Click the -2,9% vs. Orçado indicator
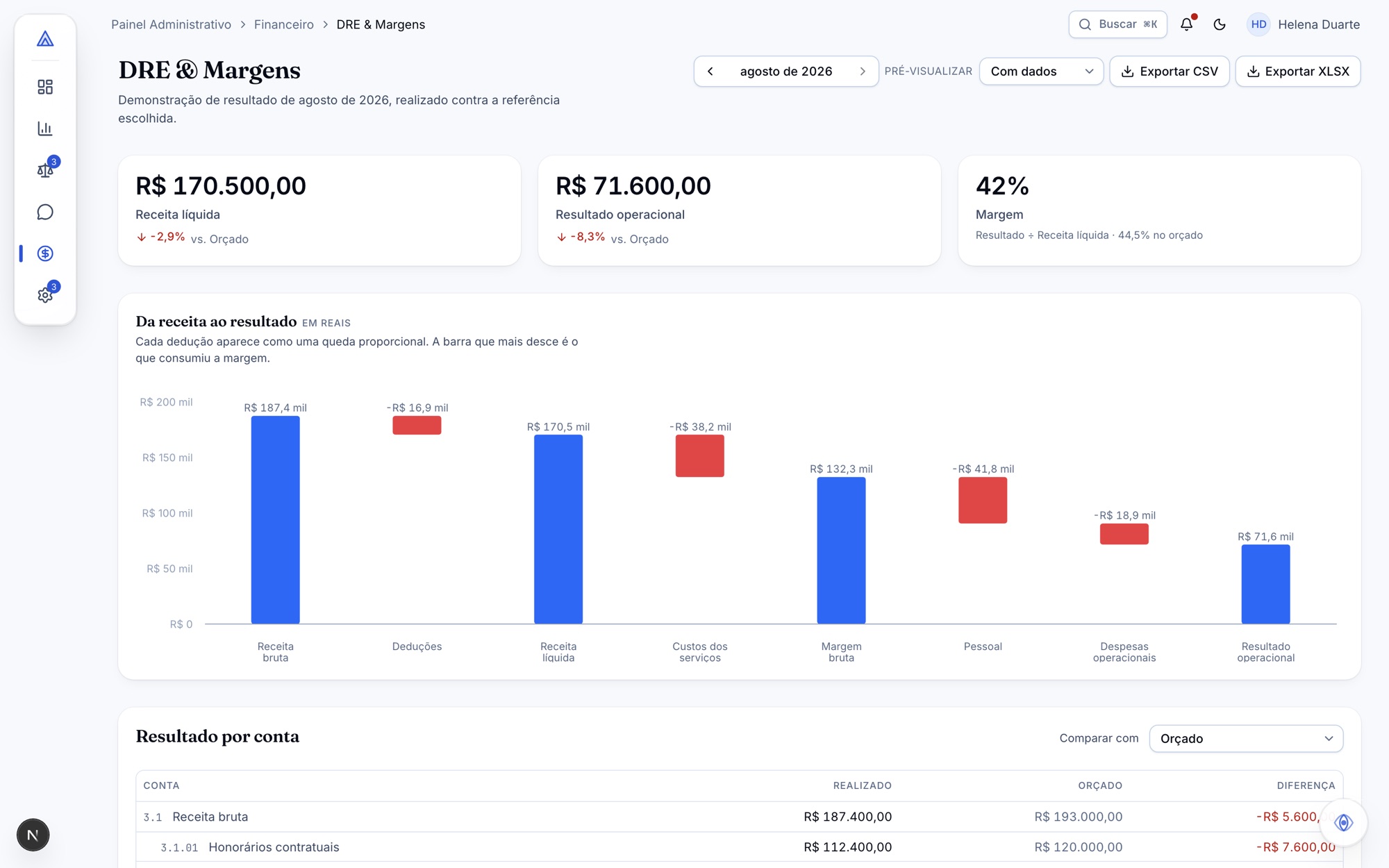The height and width of the screenshot is (868, 1389). [192, 237]
